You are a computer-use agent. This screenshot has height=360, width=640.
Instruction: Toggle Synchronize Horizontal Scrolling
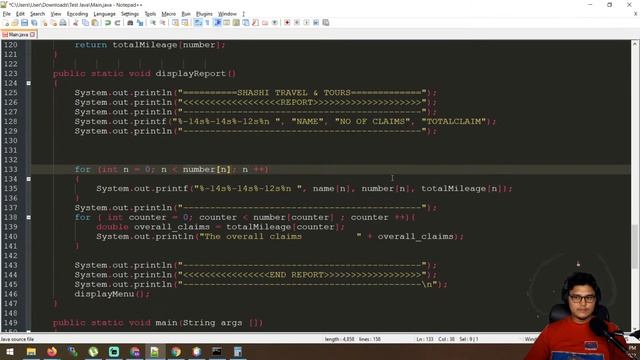click(x=184, y=22)
